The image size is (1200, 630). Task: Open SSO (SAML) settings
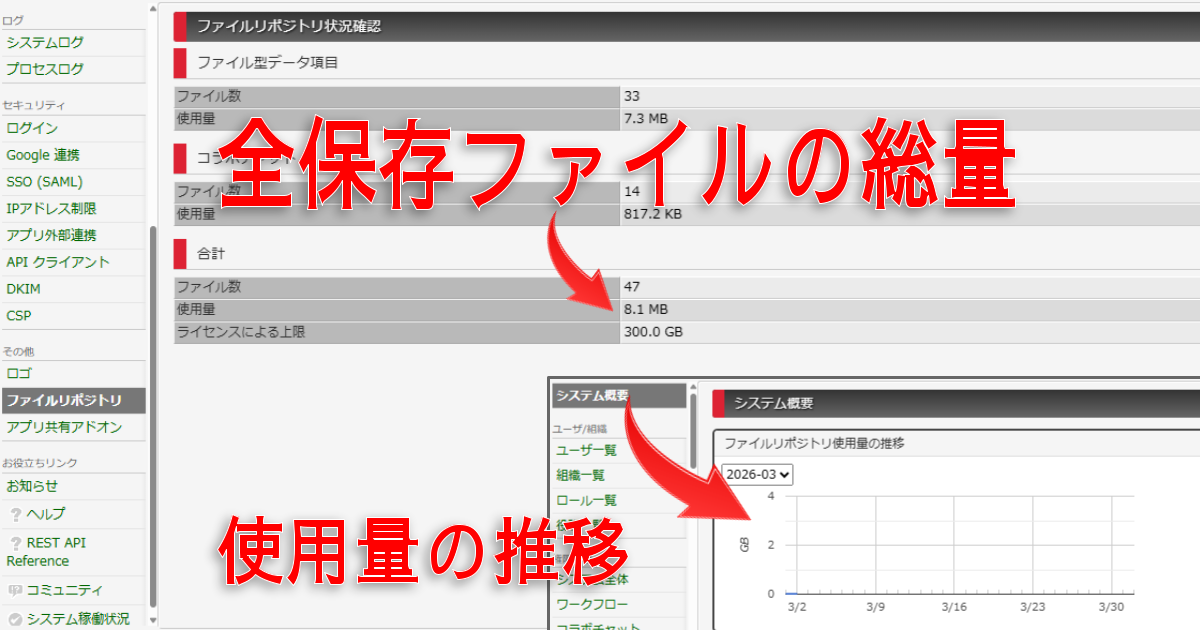click(x=44, y=182)
